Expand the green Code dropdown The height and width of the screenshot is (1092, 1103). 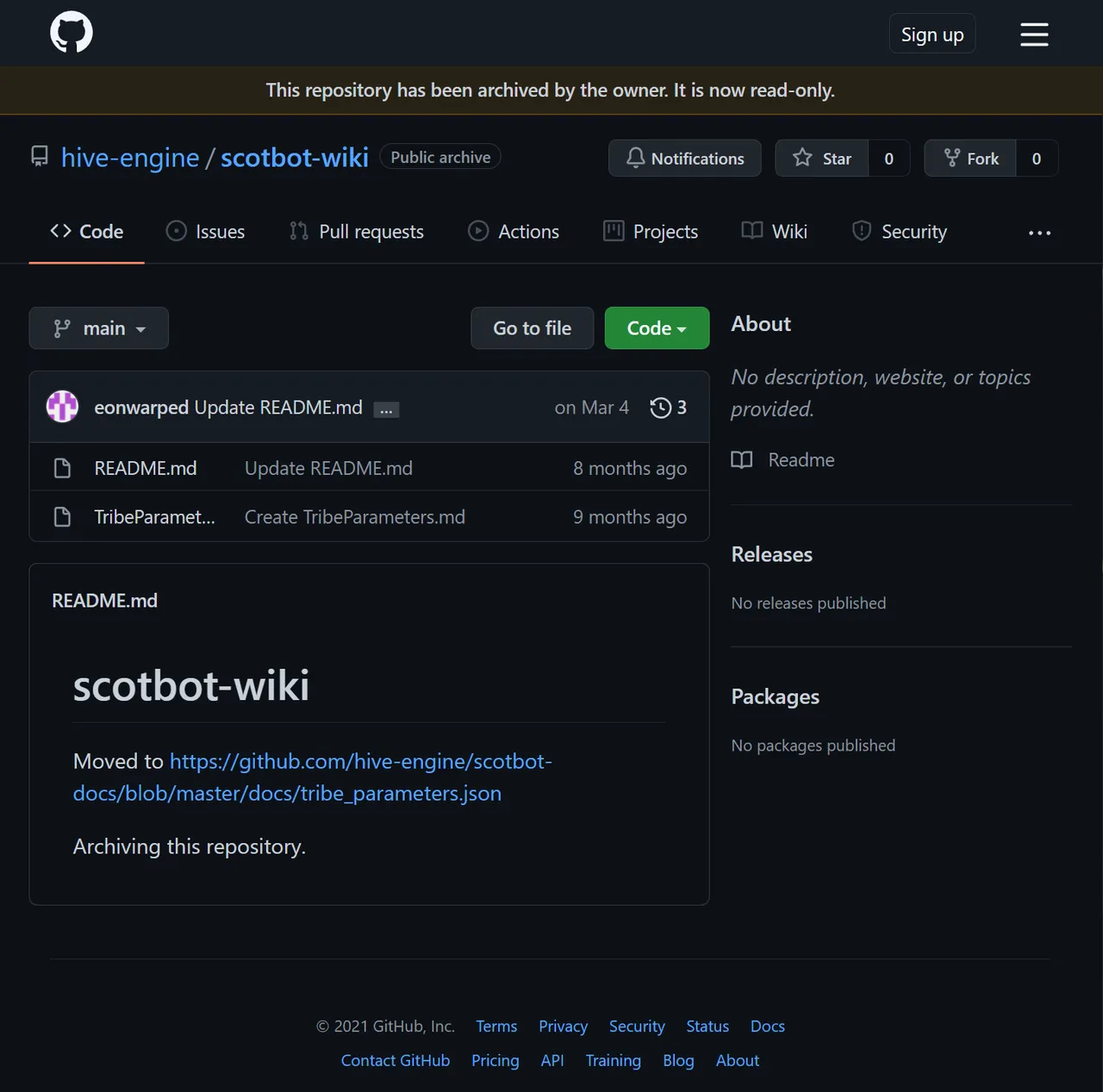[x=657, y=328]
